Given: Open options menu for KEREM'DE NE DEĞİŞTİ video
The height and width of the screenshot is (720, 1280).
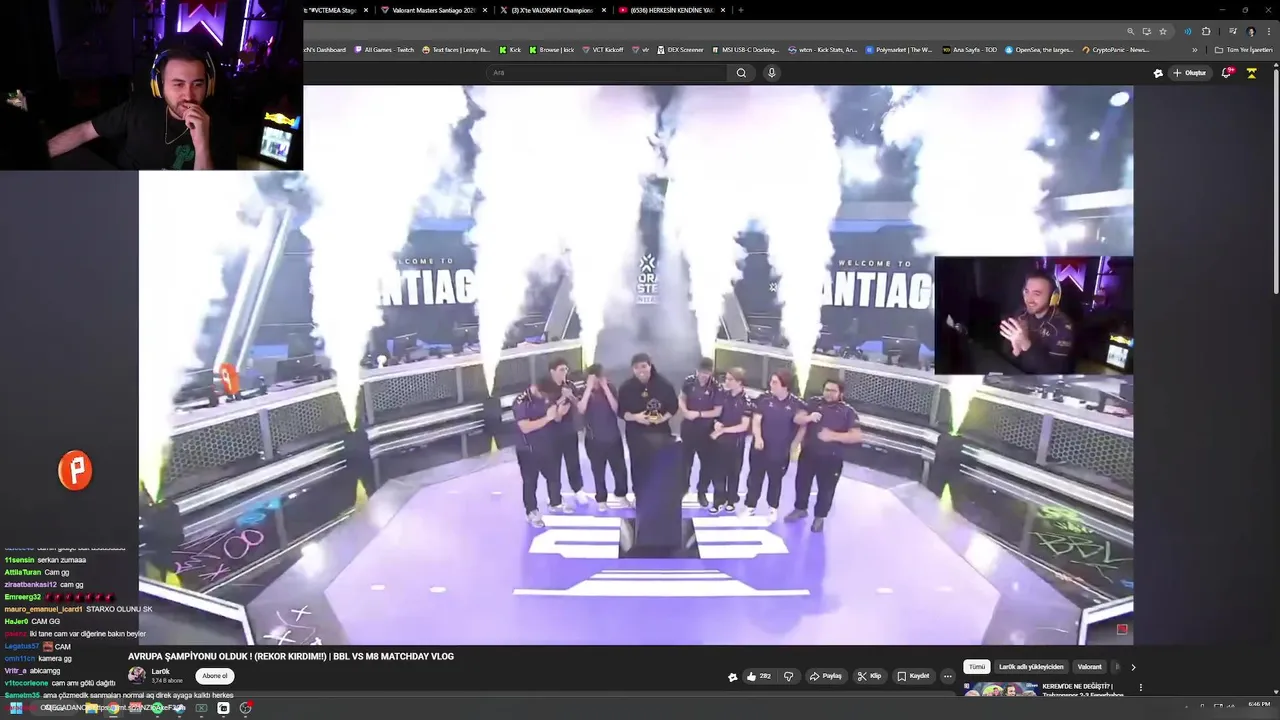Looking at the screenshot, I should coord(1140,687).
